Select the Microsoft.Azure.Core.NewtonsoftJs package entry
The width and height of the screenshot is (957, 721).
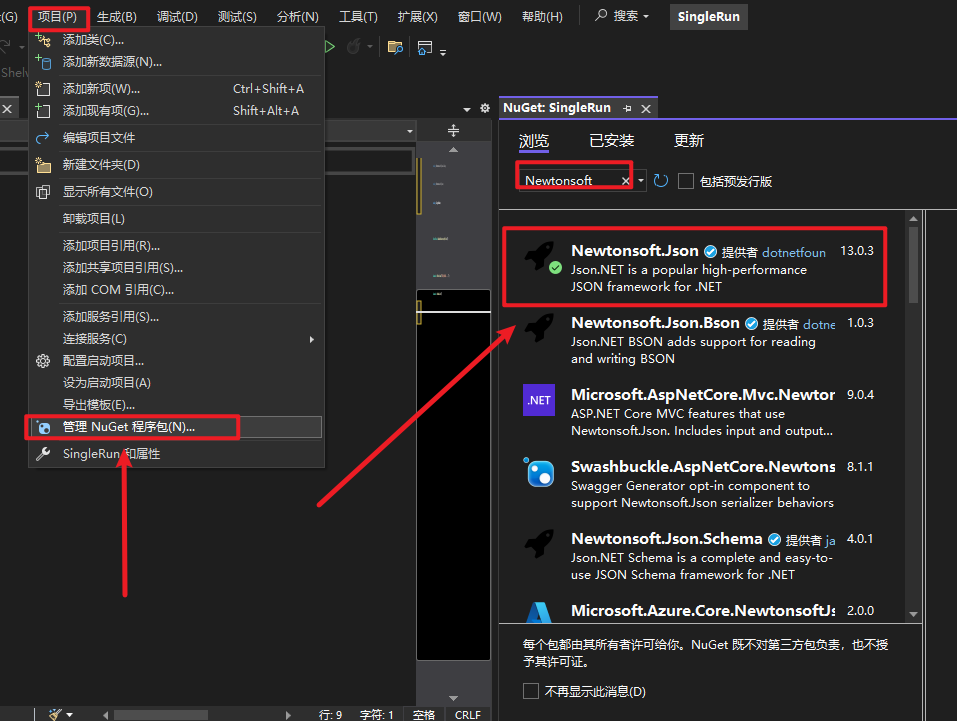click(702, 609)
